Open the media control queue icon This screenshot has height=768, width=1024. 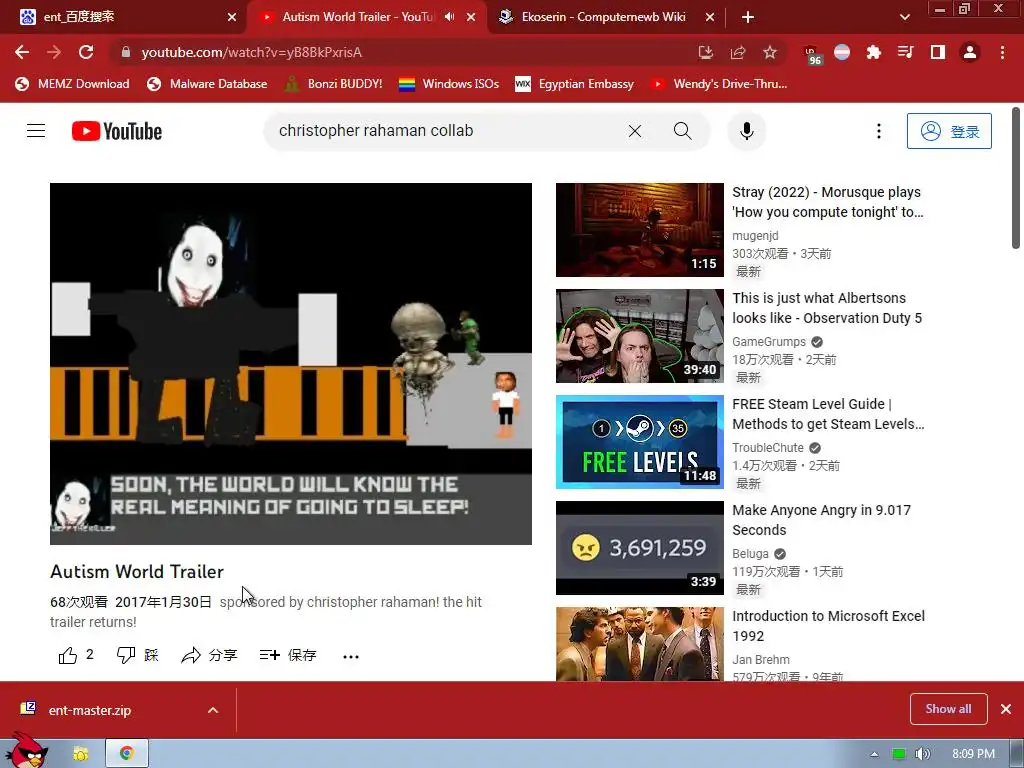906,52
